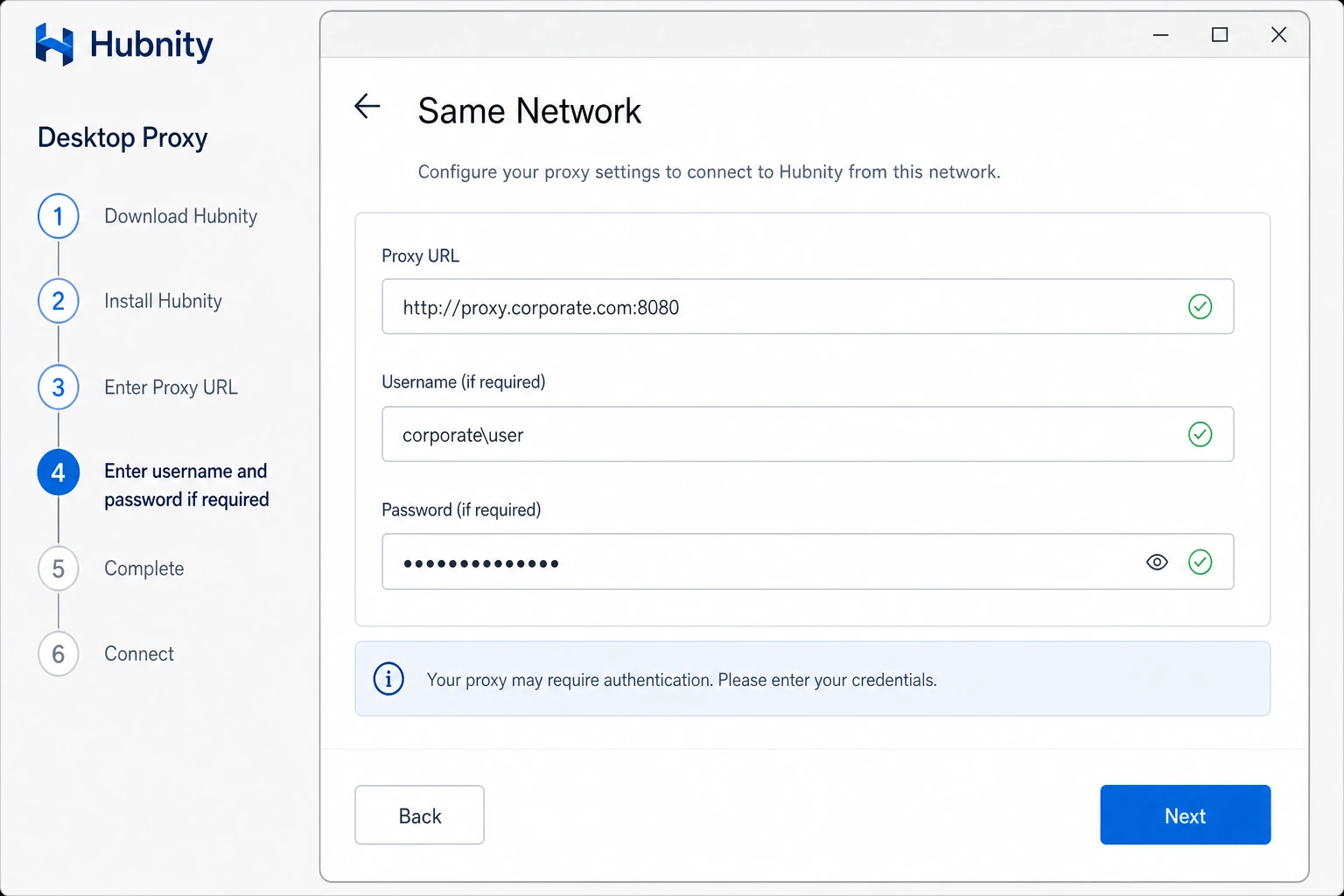The width and height of the screenshot is (1344, 896).
Task: Open the Download Hubnity step label
Action: pos(180,216)
